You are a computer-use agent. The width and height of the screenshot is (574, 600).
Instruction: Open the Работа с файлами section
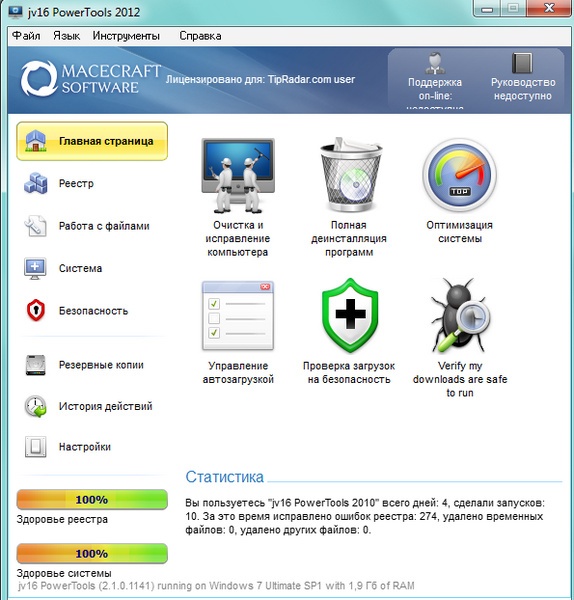tap(104, 226)
